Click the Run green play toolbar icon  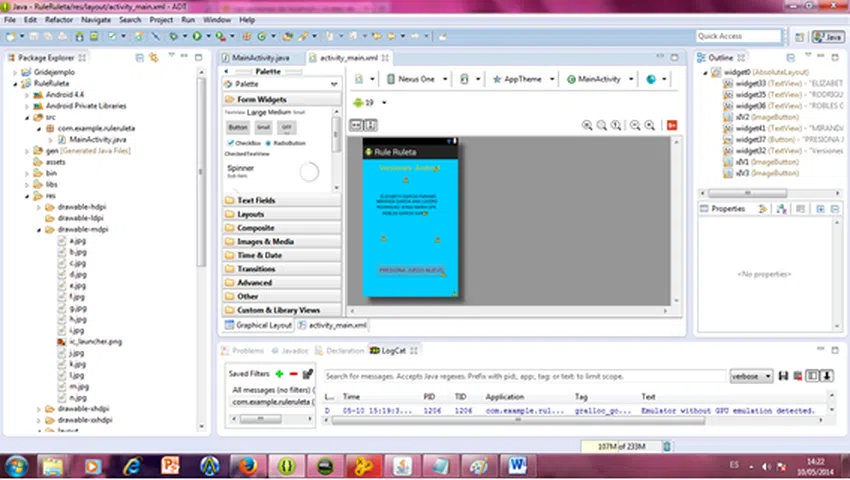pos(197,36)
